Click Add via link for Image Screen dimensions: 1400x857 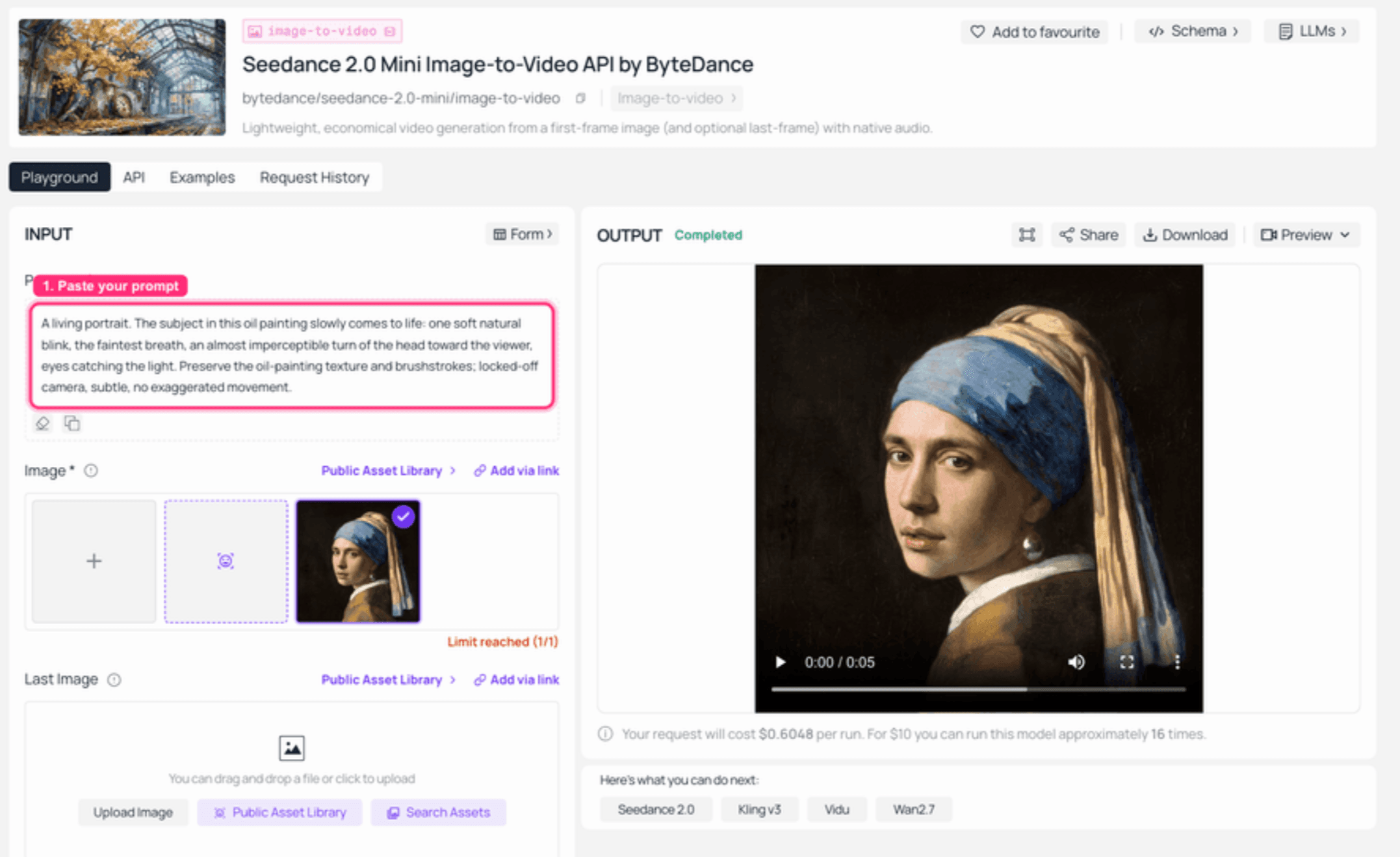click(x=517, y=470)
